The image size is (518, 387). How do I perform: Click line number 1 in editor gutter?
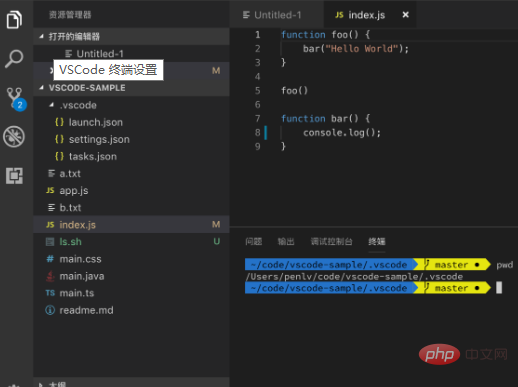(258, 34)
